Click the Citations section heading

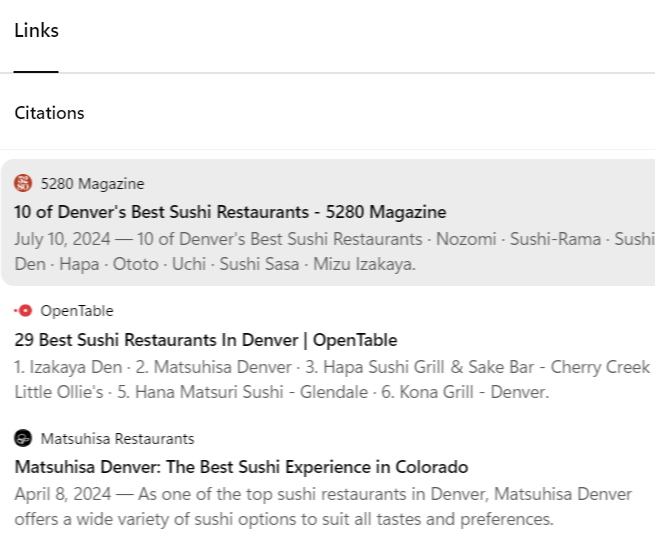[x=49, y=113]
